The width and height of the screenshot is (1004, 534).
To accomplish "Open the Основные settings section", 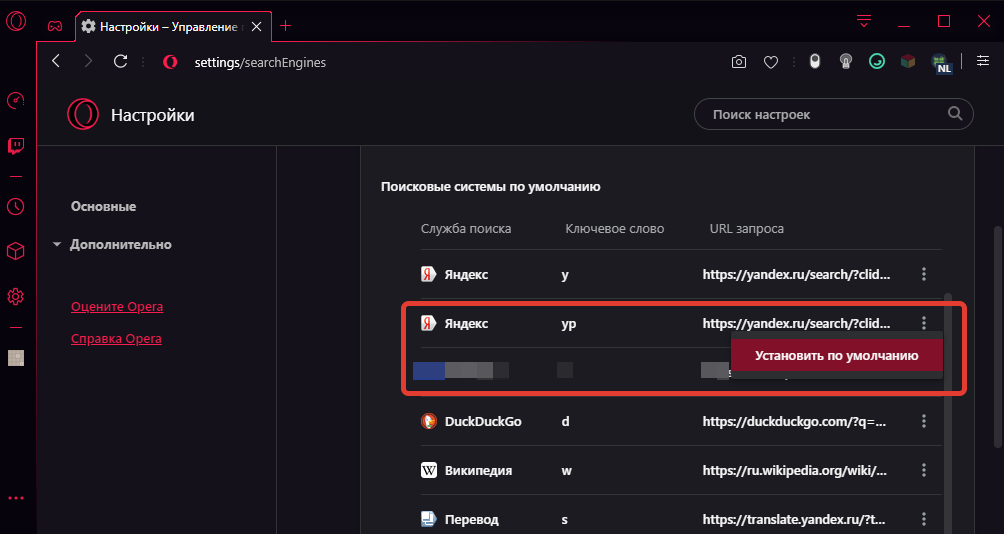I will click(104, 206).
